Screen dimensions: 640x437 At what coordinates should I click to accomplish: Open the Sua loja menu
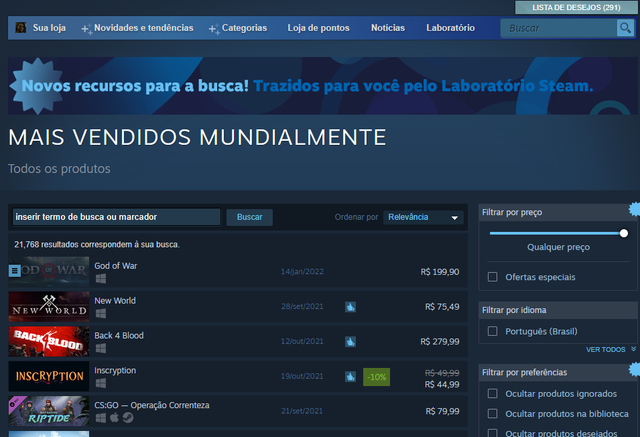click(x=49, y=28)
